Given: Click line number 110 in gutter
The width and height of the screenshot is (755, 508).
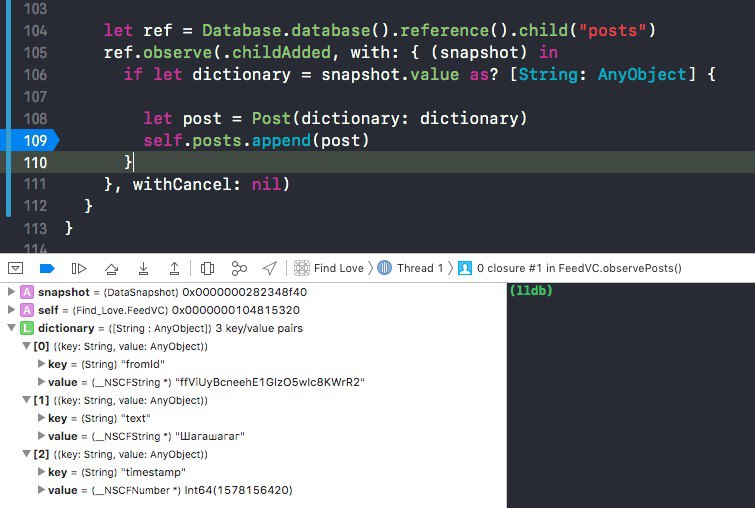Looking at the screenshot, I should [36, 162].
